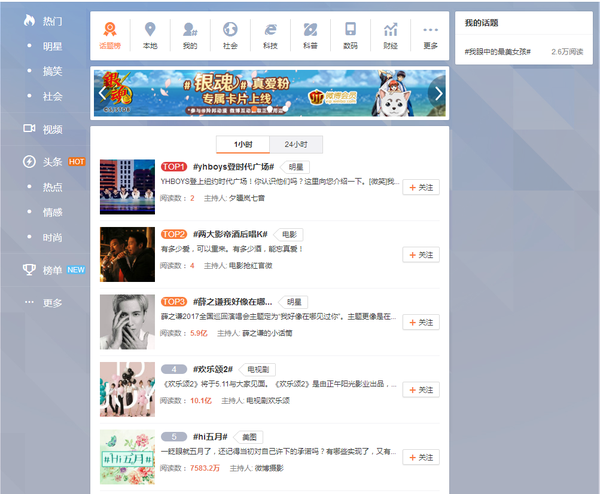Screen dimensions: 600x494
Task: Click the 视频 camera icon in sidebar
Action: pos(30,129)
